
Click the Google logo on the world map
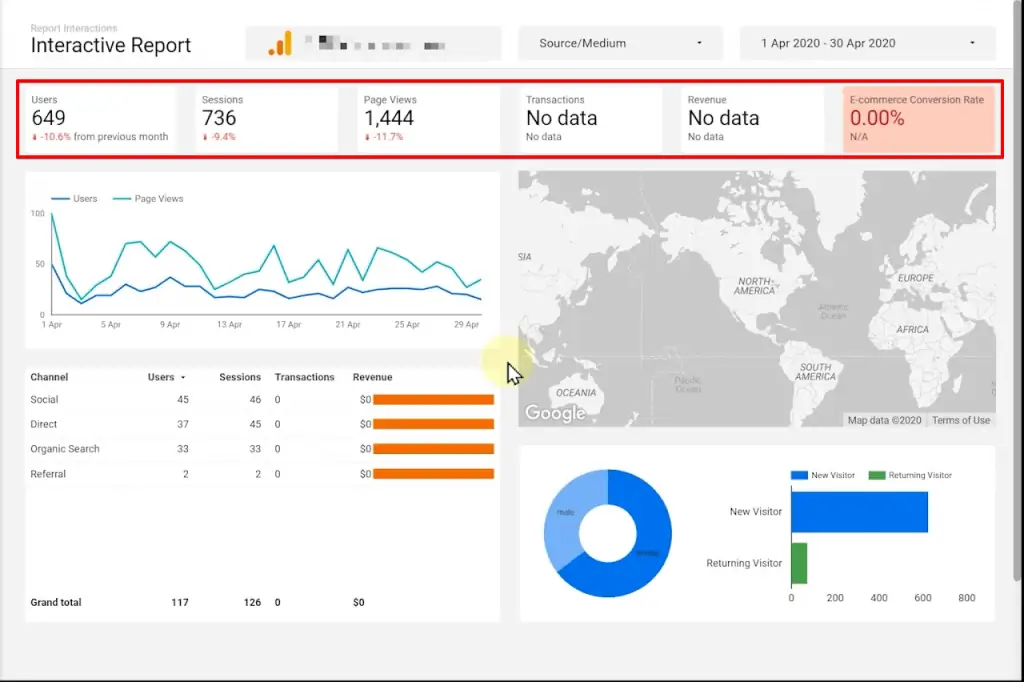click(x=556, y=412)
